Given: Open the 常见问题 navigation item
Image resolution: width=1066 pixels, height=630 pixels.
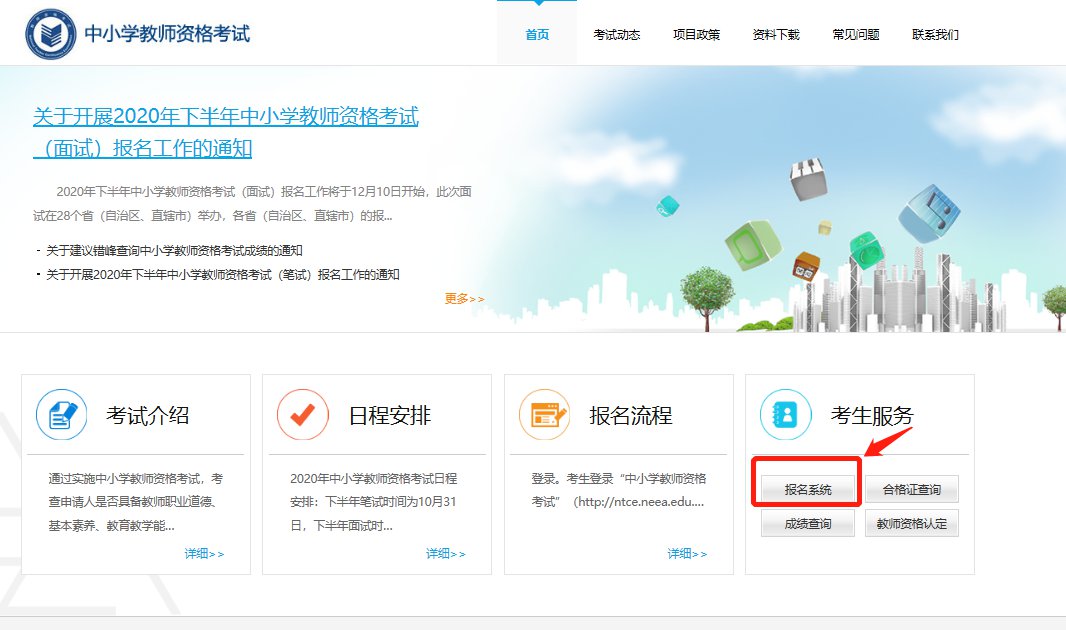Looking at the screenshot, I should [856, 35].
